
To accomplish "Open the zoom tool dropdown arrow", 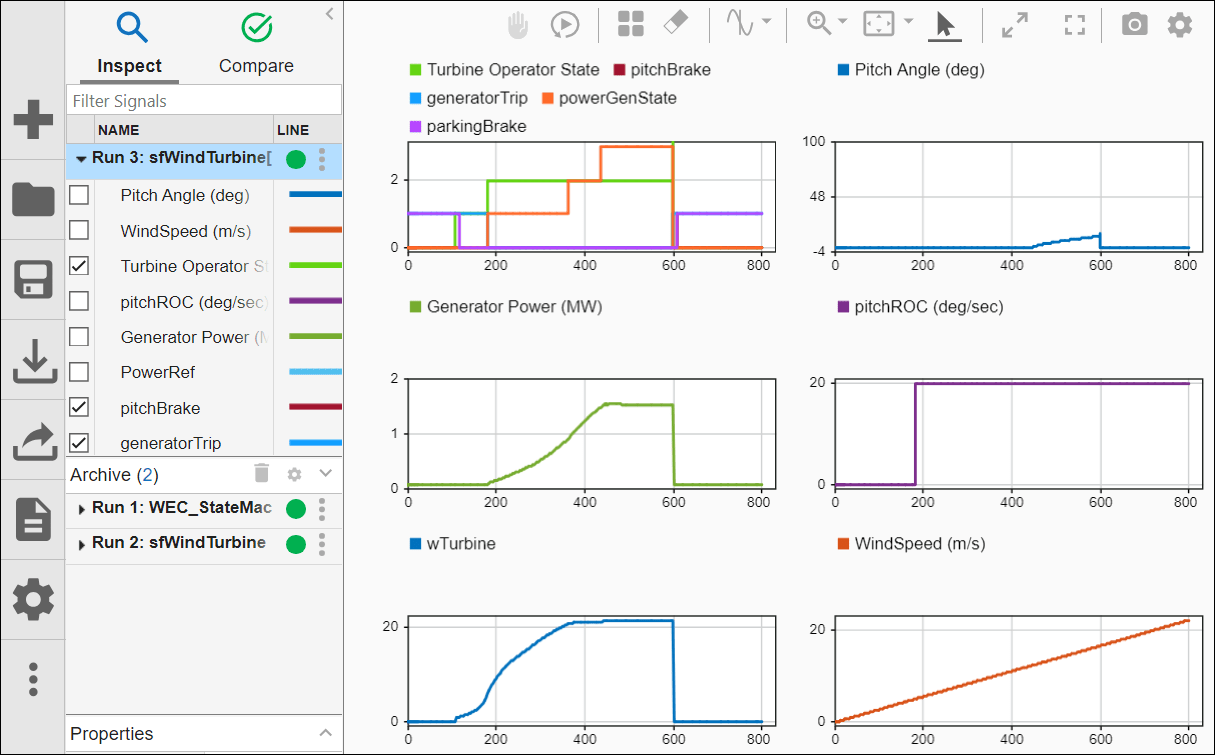I will click(843, 22).
